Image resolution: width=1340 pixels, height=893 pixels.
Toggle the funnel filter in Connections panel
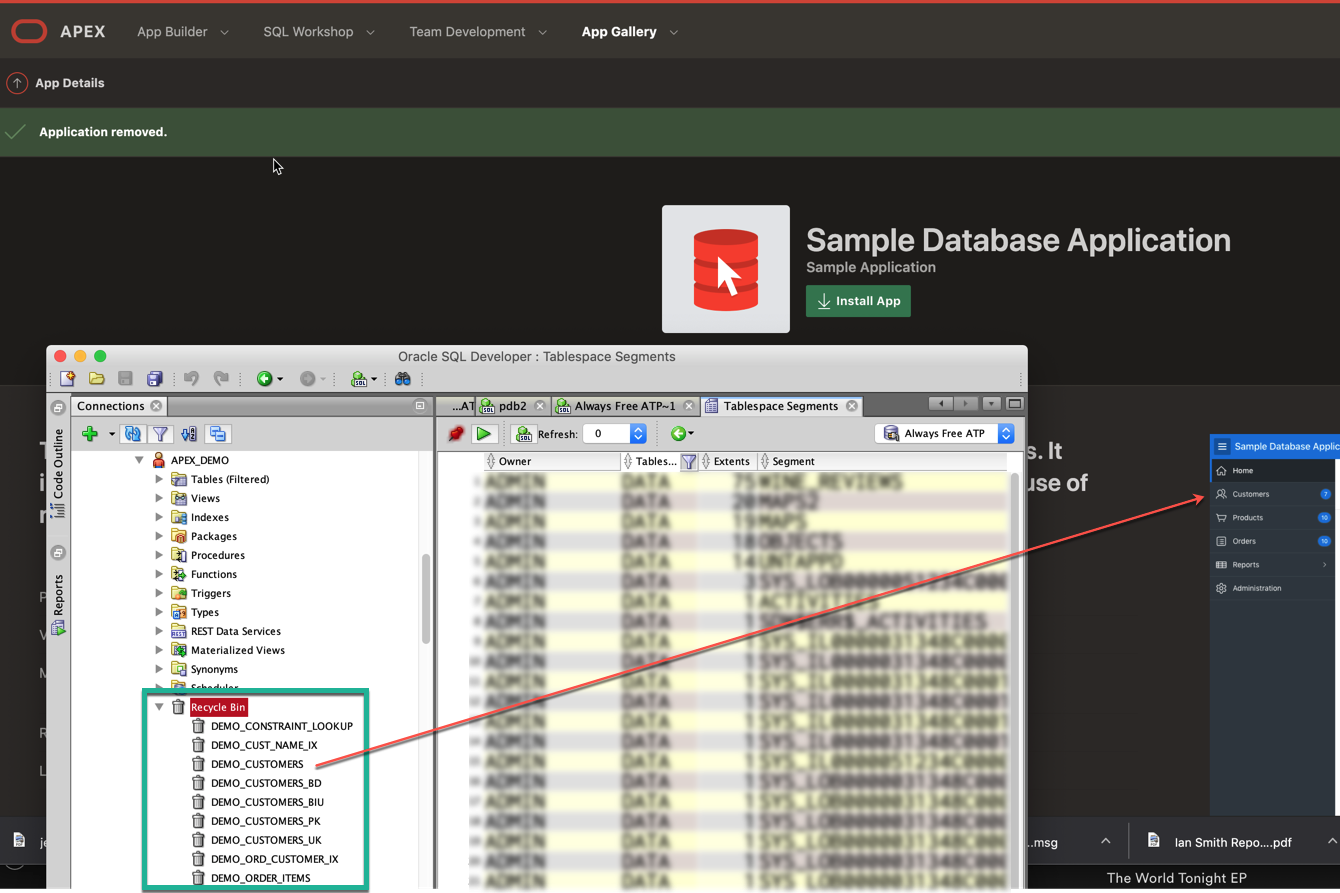(160, 434)
